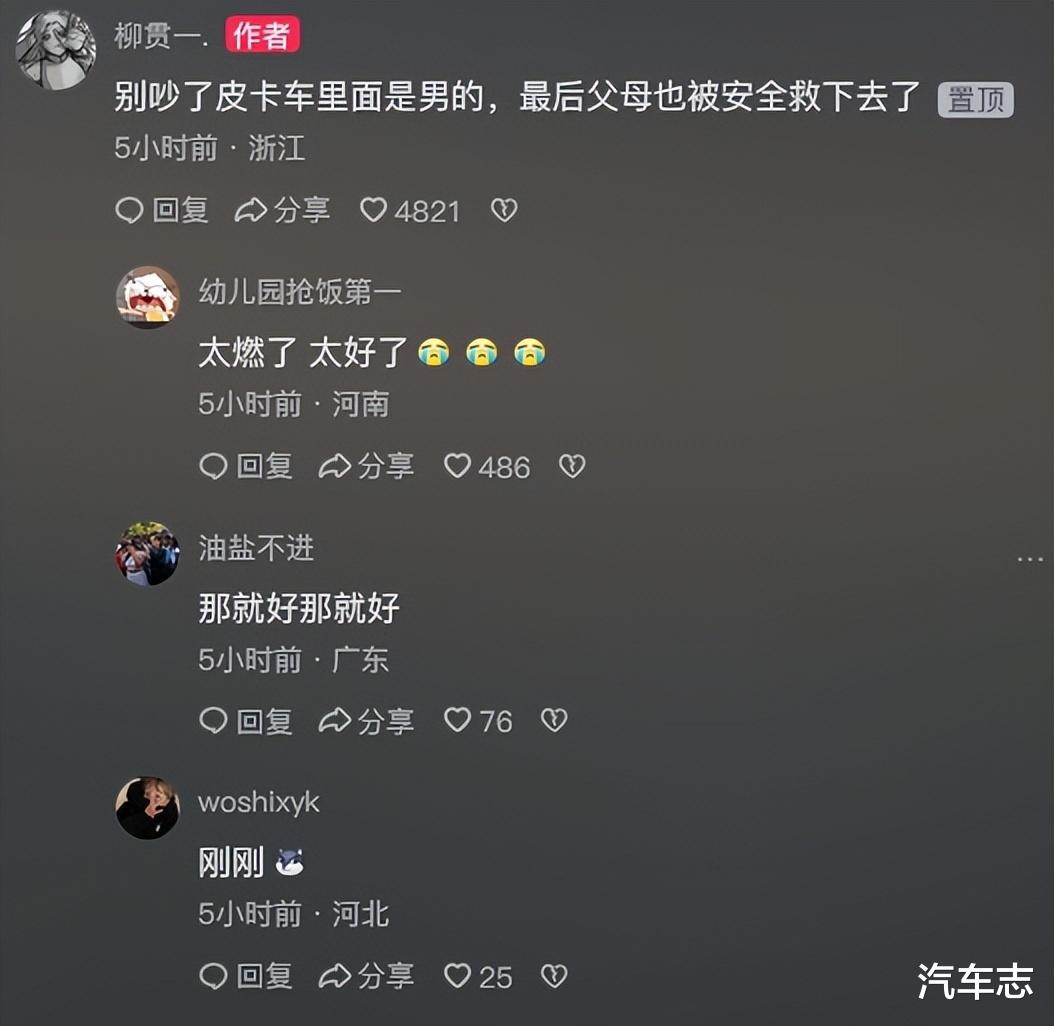Share the 那就好那就好 comment
This screenshot has width=1054, height=1026.
click(366, 721)
